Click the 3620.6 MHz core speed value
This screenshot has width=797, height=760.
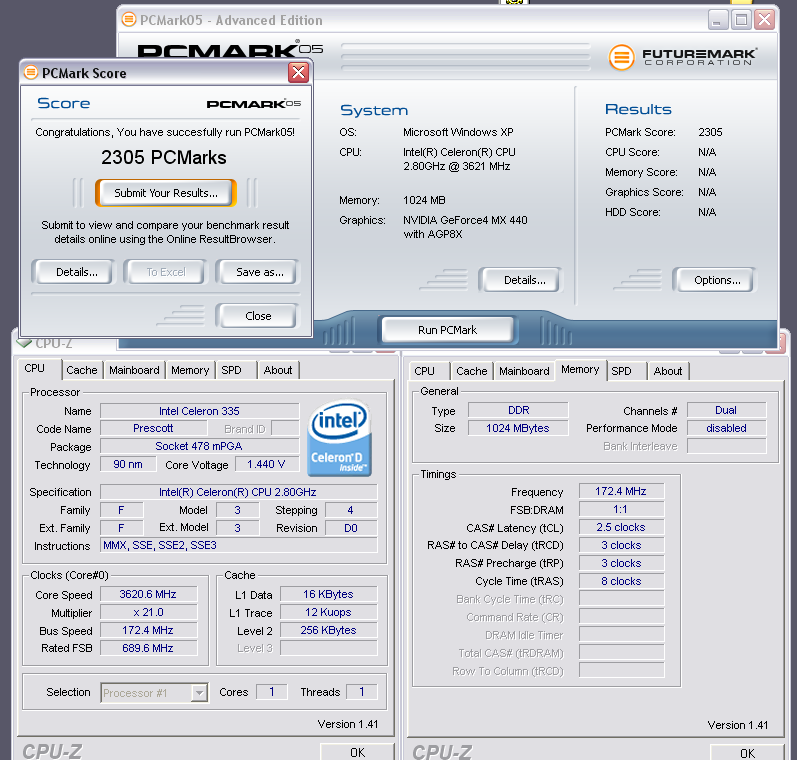[148, 594]
